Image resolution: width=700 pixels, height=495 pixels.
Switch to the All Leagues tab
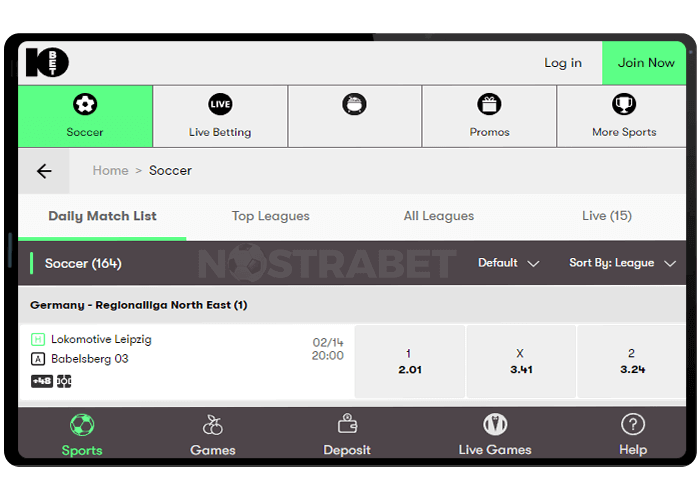[x=439, y=216]
